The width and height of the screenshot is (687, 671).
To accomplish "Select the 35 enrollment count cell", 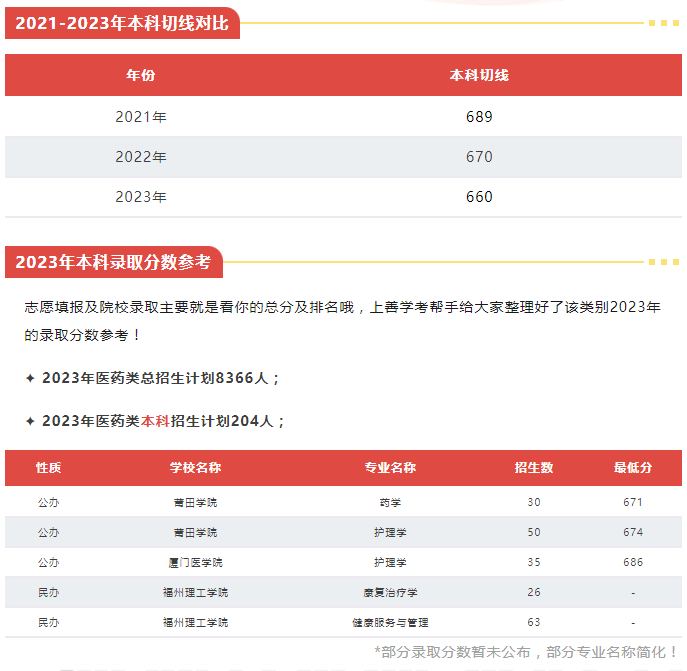I will click(x=534, y=562).
